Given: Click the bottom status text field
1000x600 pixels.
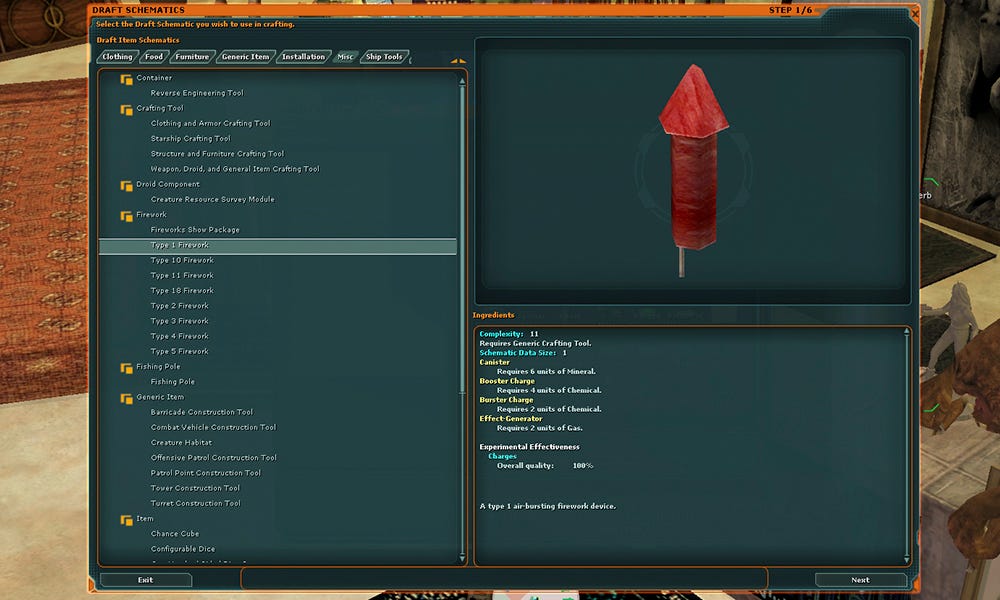Looking at the screenshot, I should (x=504, y=579).
